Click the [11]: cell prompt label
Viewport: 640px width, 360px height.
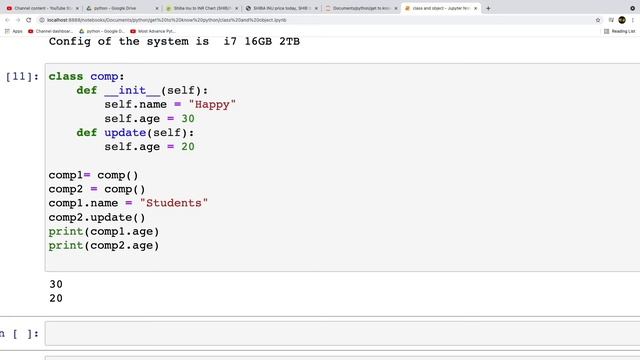(22, 76)
